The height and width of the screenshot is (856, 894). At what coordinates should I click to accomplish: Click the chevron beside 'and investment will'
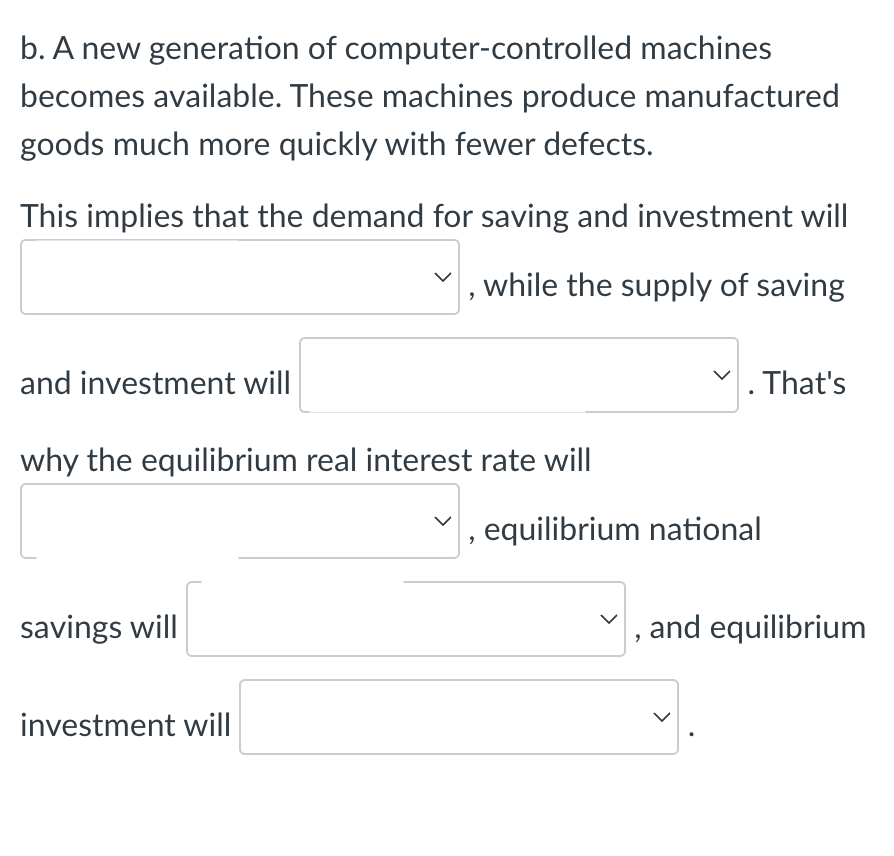723,374
